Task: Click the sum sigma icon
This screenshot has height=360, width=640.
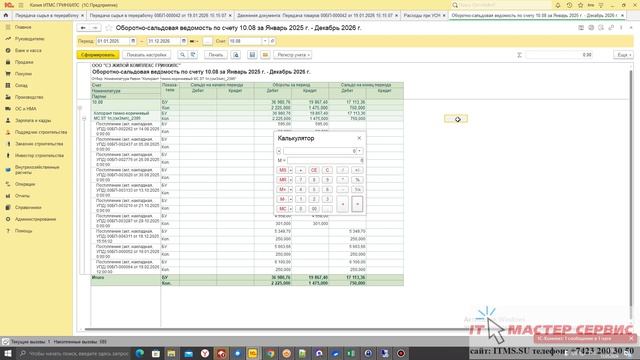Action: coord(520,55)
